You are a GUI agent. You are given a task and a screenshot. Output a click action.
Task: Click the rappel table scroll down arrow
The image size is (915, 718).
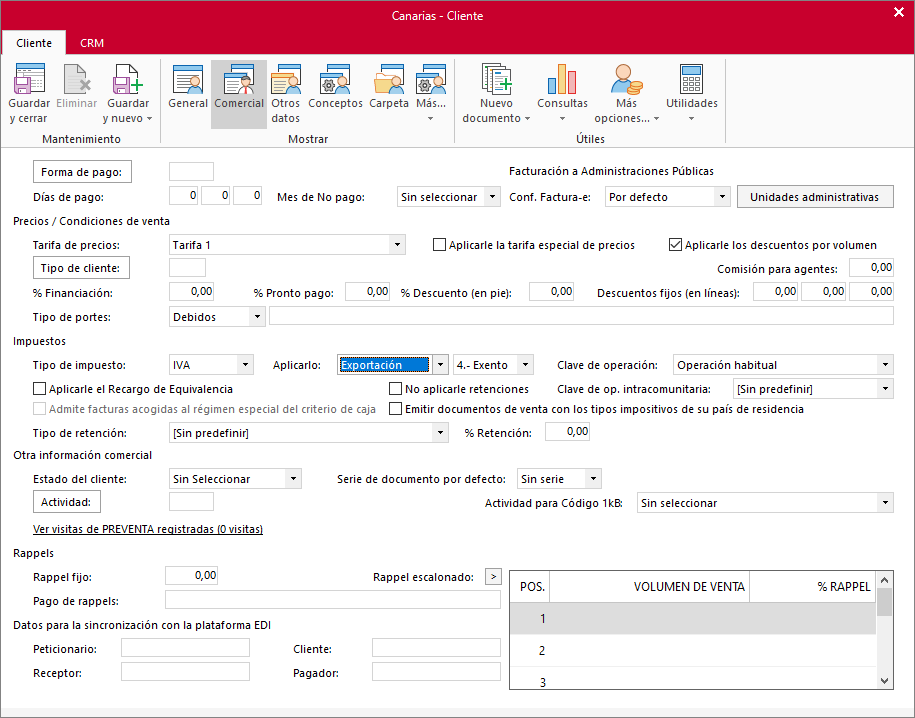884,681
